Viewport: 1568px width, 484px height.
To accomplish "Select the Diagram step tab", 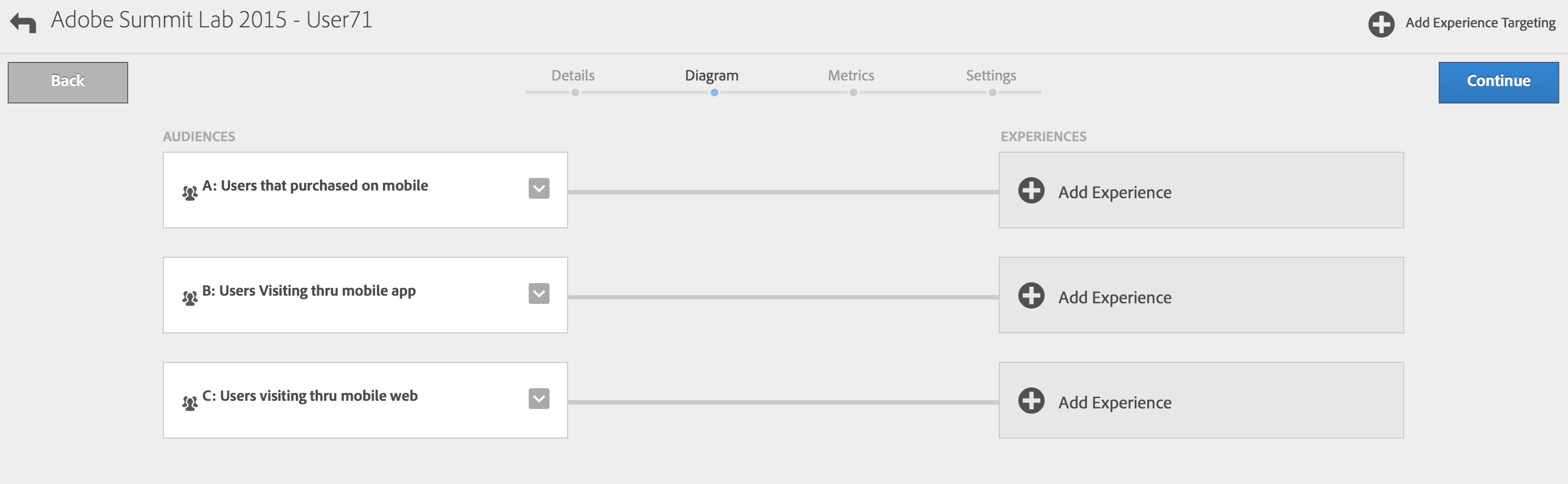I will point(712,76).
